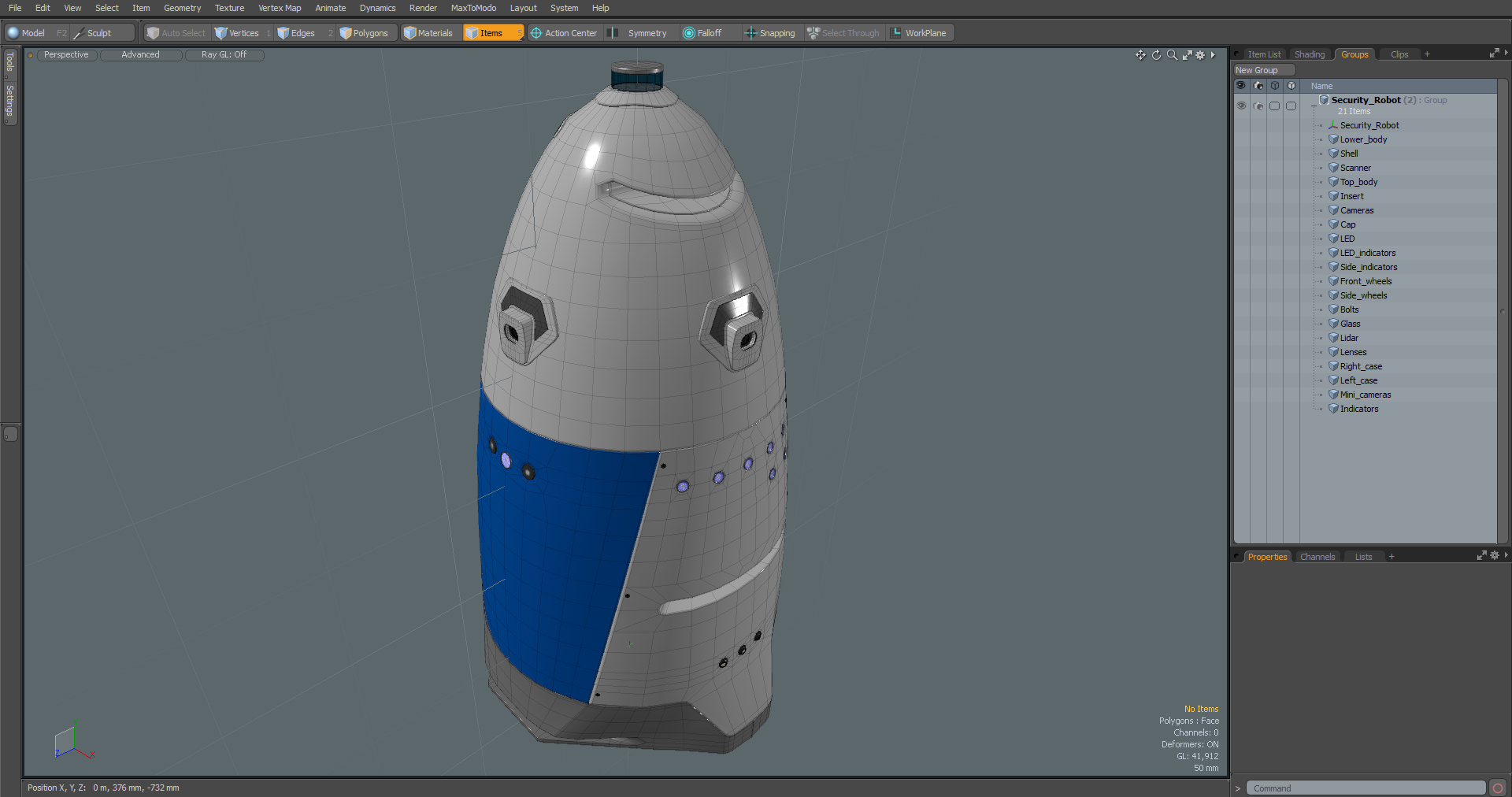Toggle first checkbox of Security_Robot group row
The image size is (1512, 797).
point(1275,106)
